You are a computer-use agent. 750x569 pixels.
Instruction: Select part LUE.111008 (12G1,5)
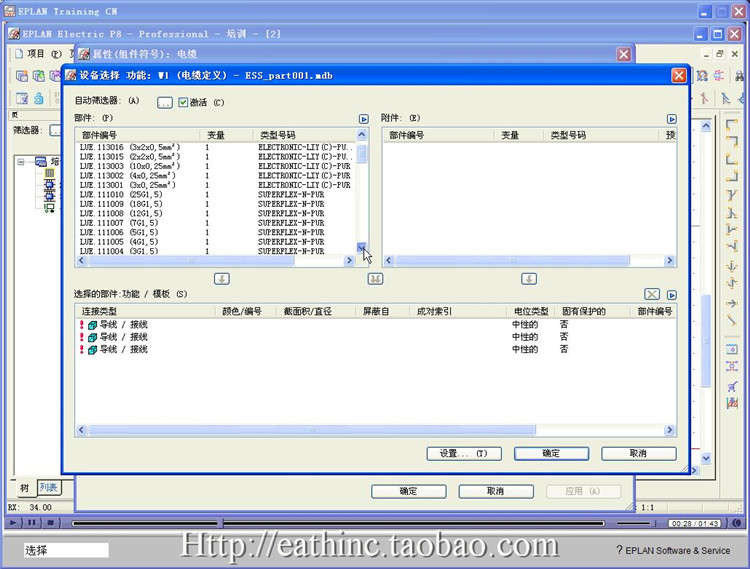215,213
